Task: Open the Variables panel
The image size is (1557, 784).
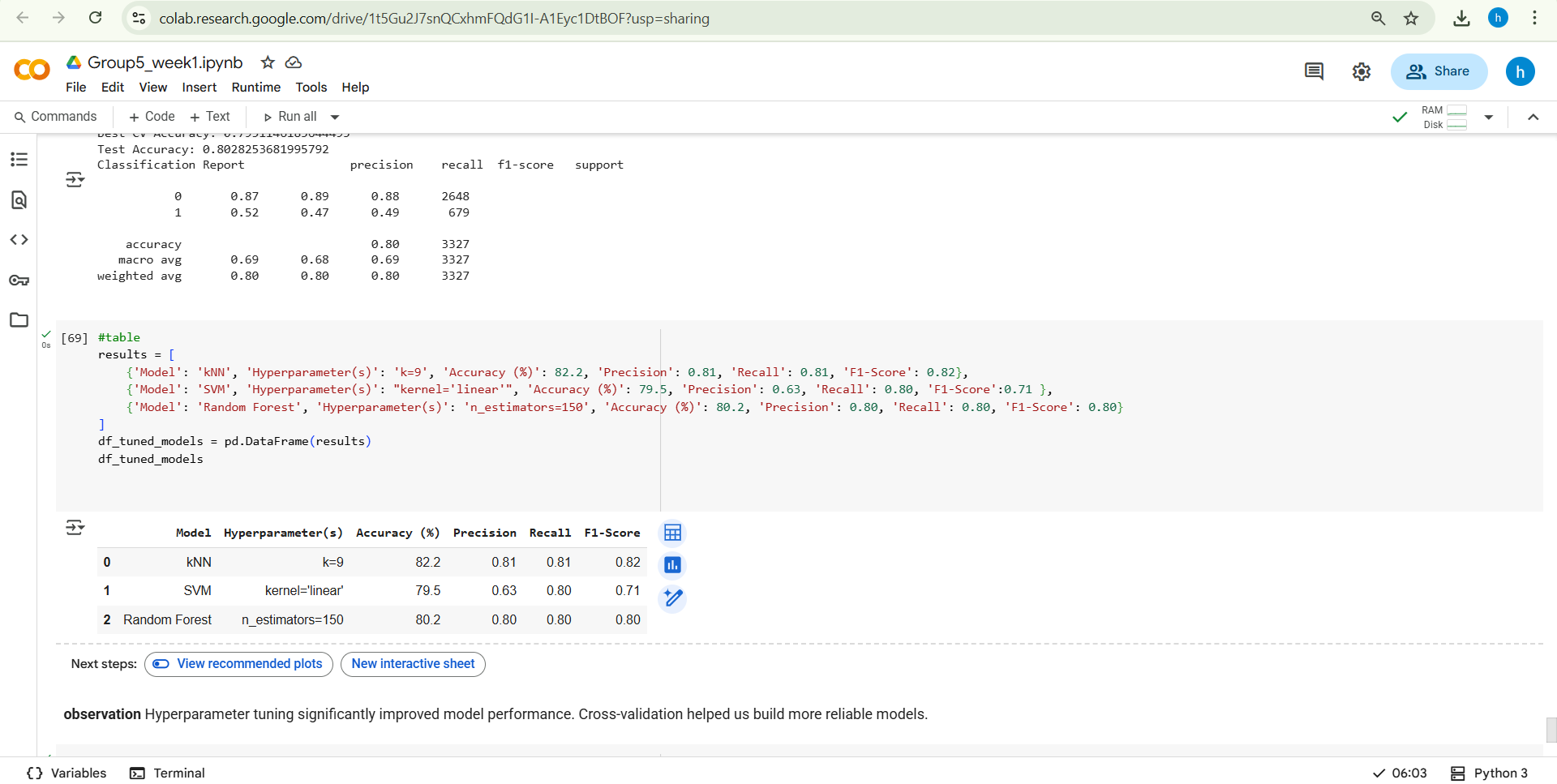Action: 66,773
